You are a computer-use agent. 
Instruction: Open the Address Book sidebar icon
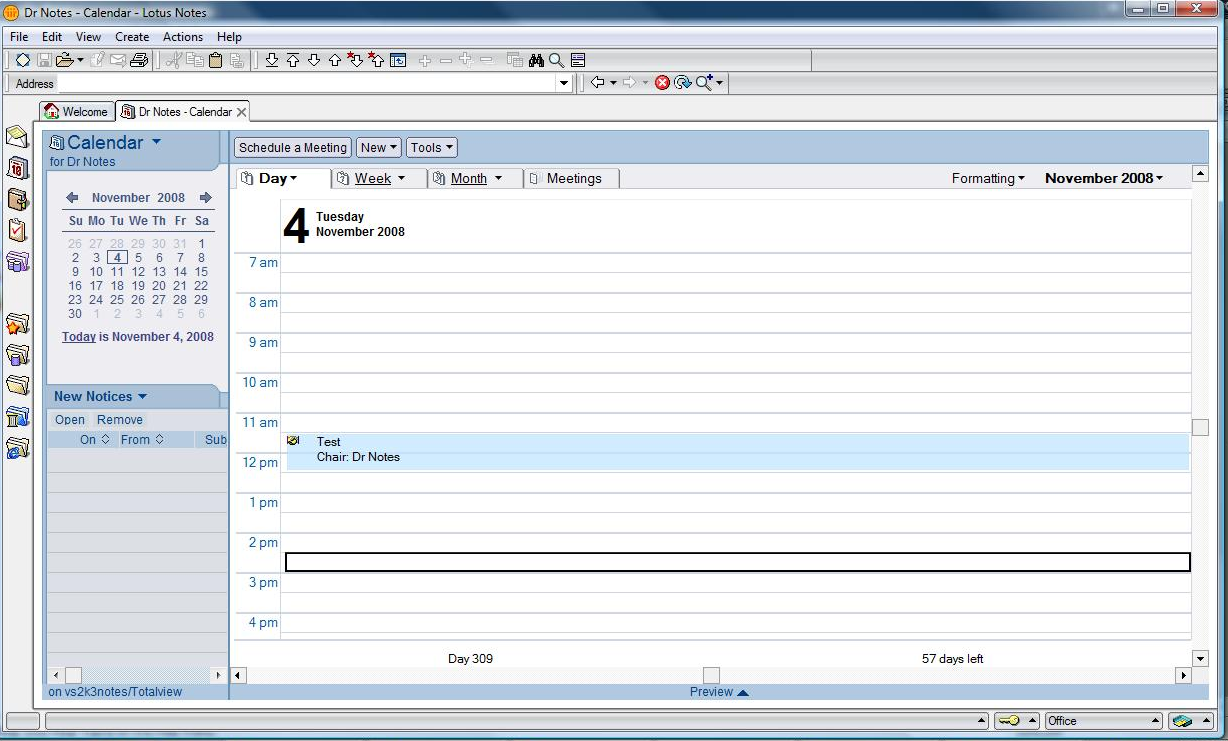(x=17, y=199)
